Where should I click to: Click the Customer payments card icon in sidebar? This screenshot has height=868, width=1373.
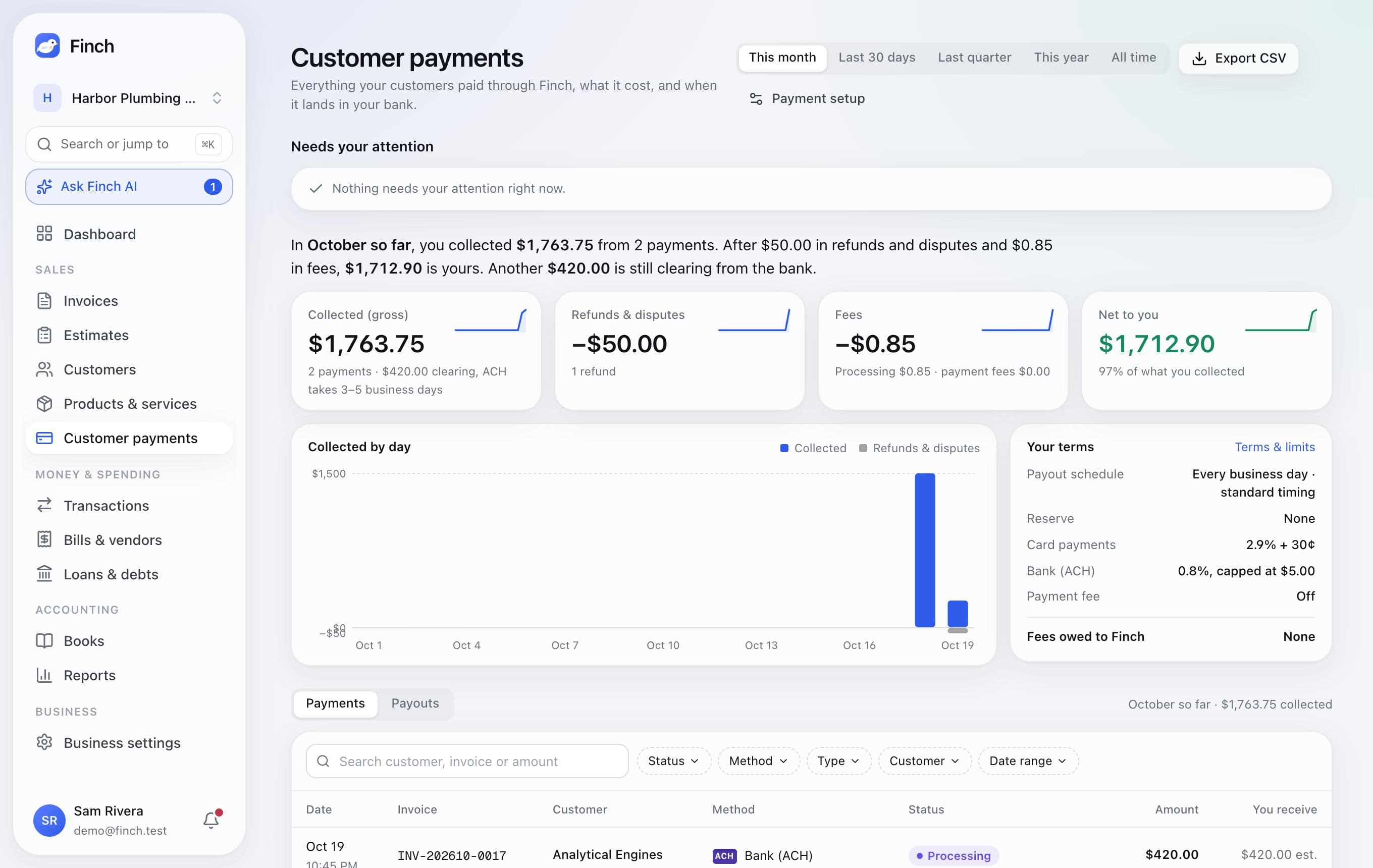coord(44,438)
